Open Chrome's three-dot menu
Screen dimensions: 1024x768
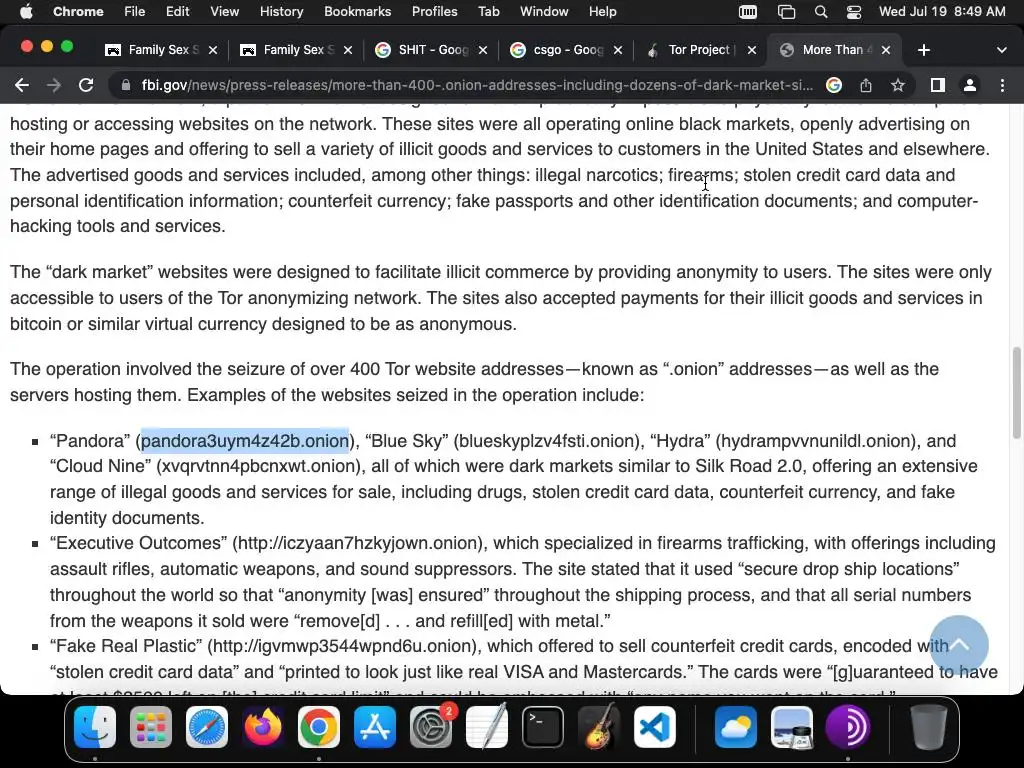point(1002,86)
